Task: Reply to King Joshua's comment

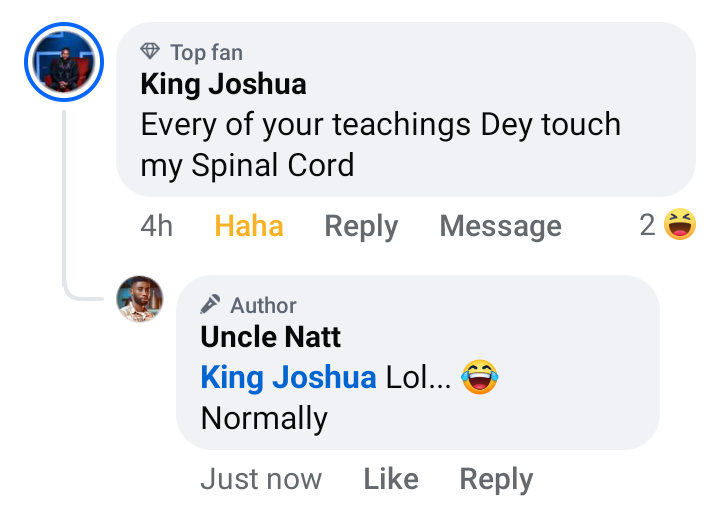Action: [361, 226]
